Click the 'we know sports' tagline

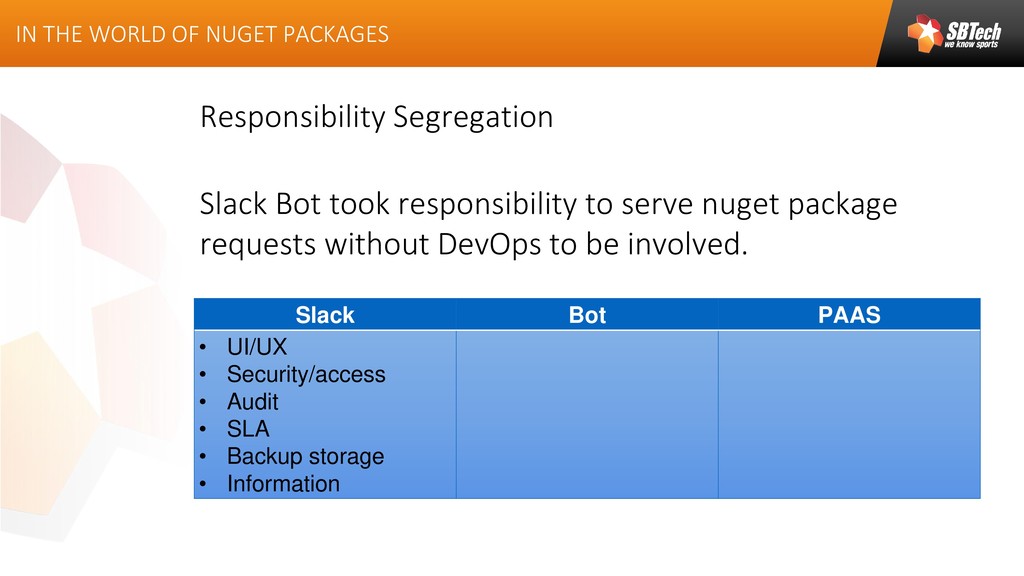point(972,45)
